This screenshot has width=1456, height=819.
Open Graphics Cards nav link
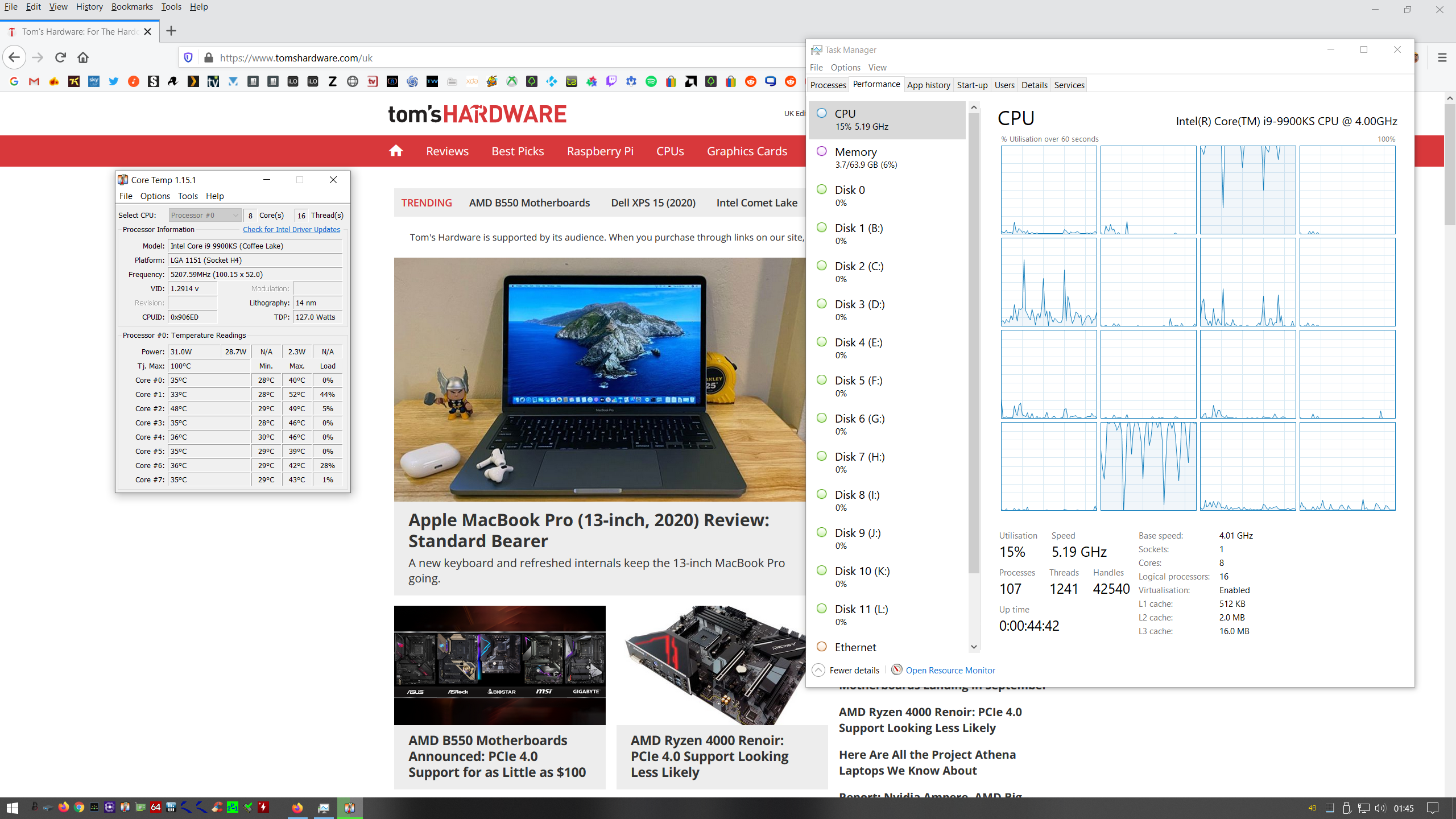(x=747, y=151)
